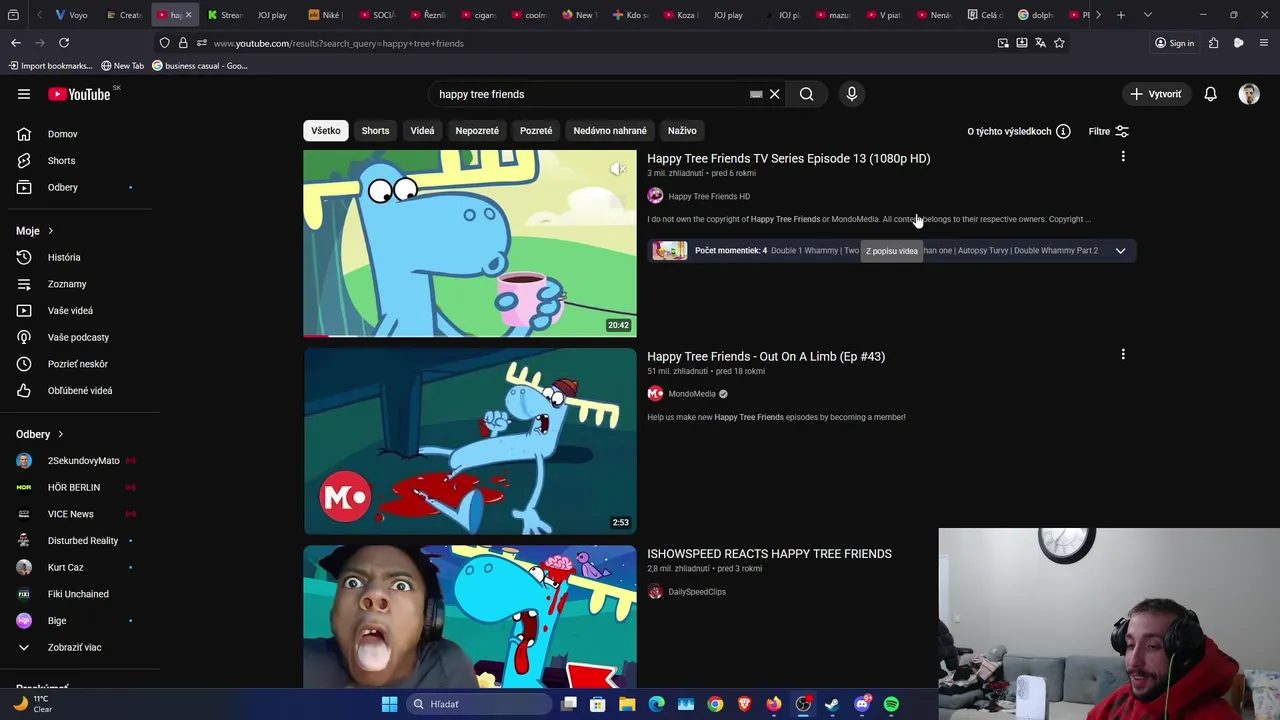Open the YouTube hamburger guide menu
Viewport: 1280px width, 720px height.
pos(24,94)
